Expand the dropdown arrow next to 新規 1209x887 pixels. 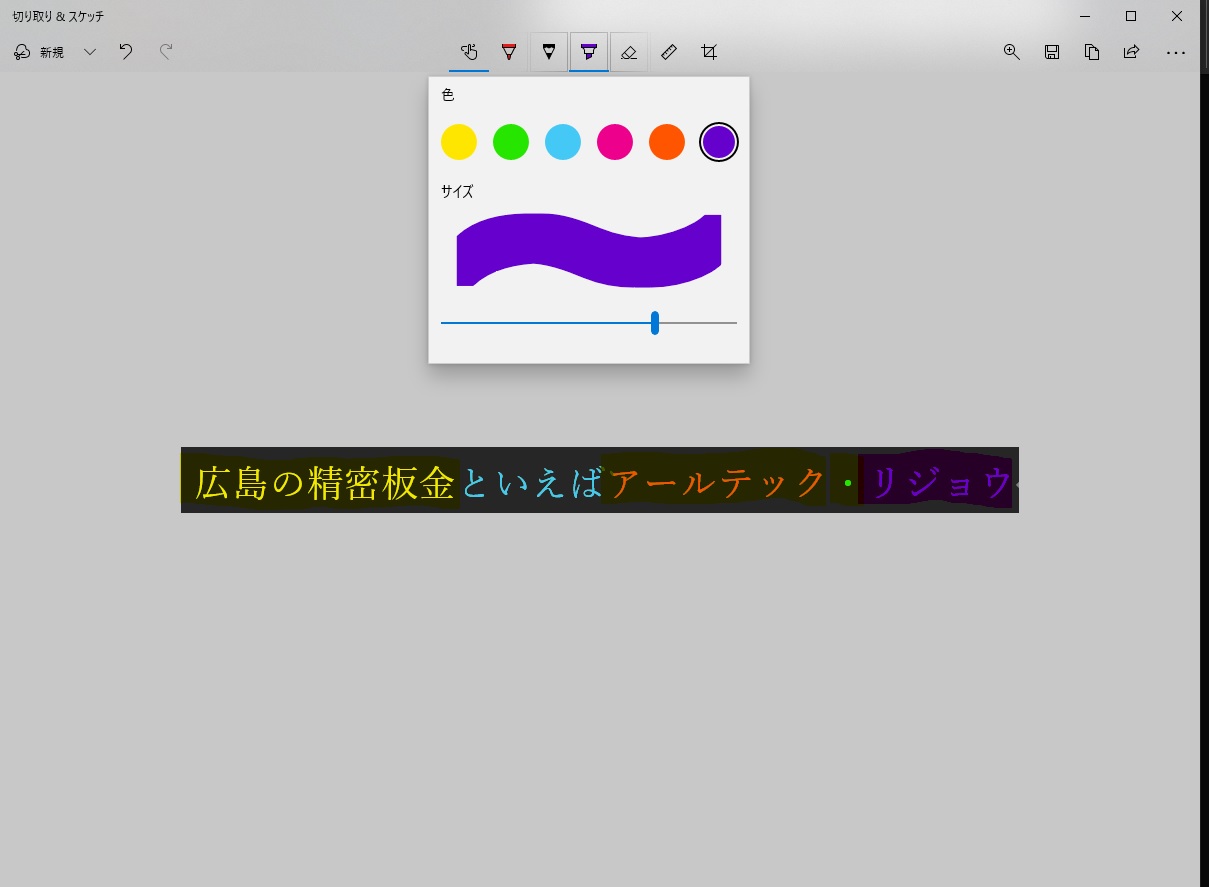90,52
